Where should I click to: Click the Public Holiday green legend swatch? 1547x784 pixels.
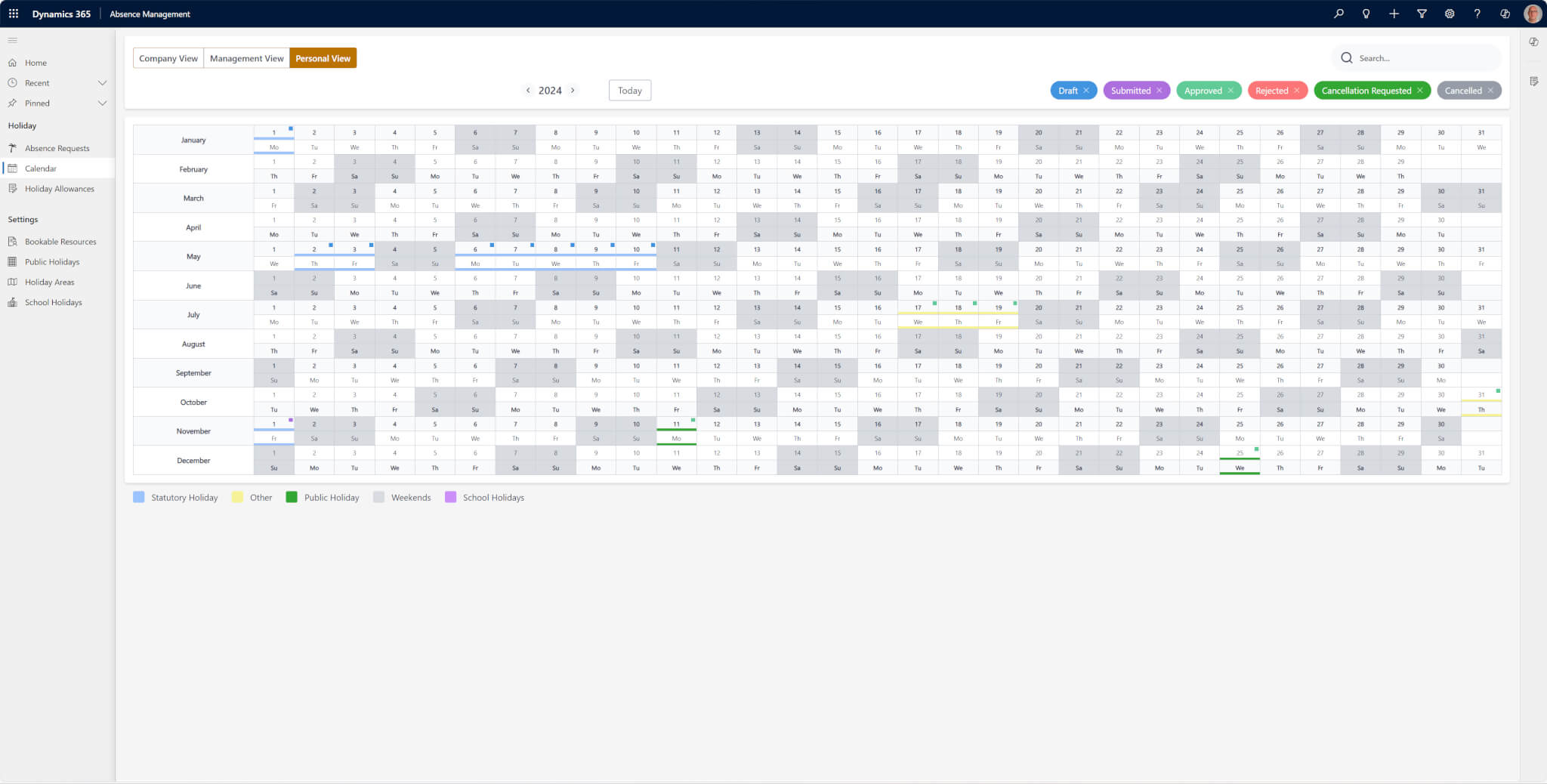[292, 497]
